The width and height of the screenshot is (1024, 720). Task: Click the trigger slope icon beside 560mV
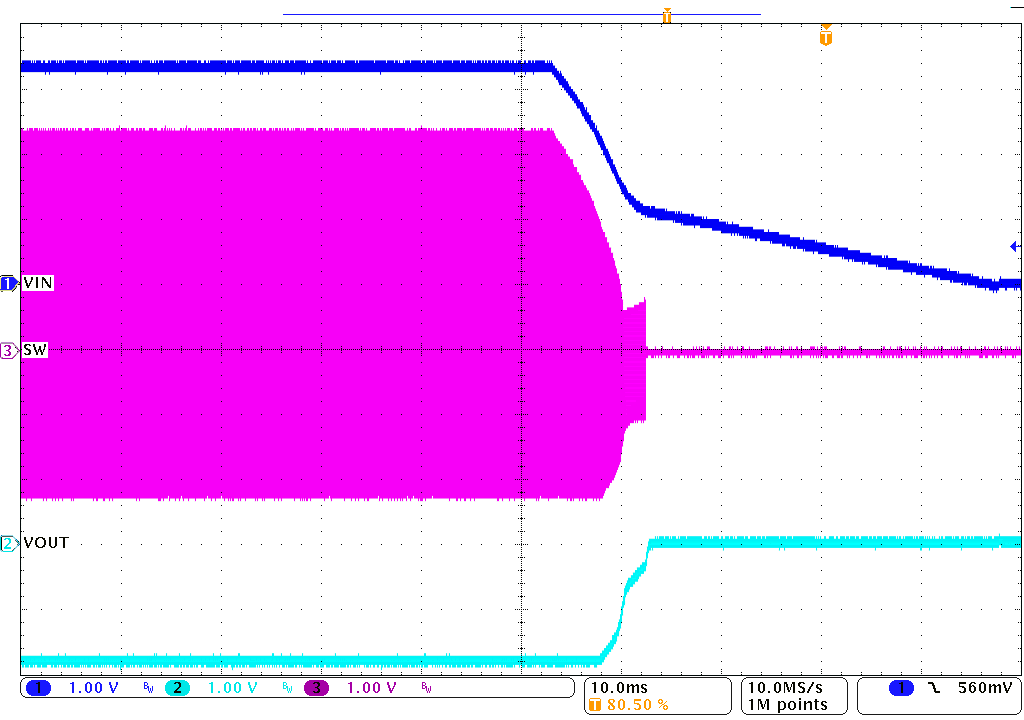[x=936, y=688]
